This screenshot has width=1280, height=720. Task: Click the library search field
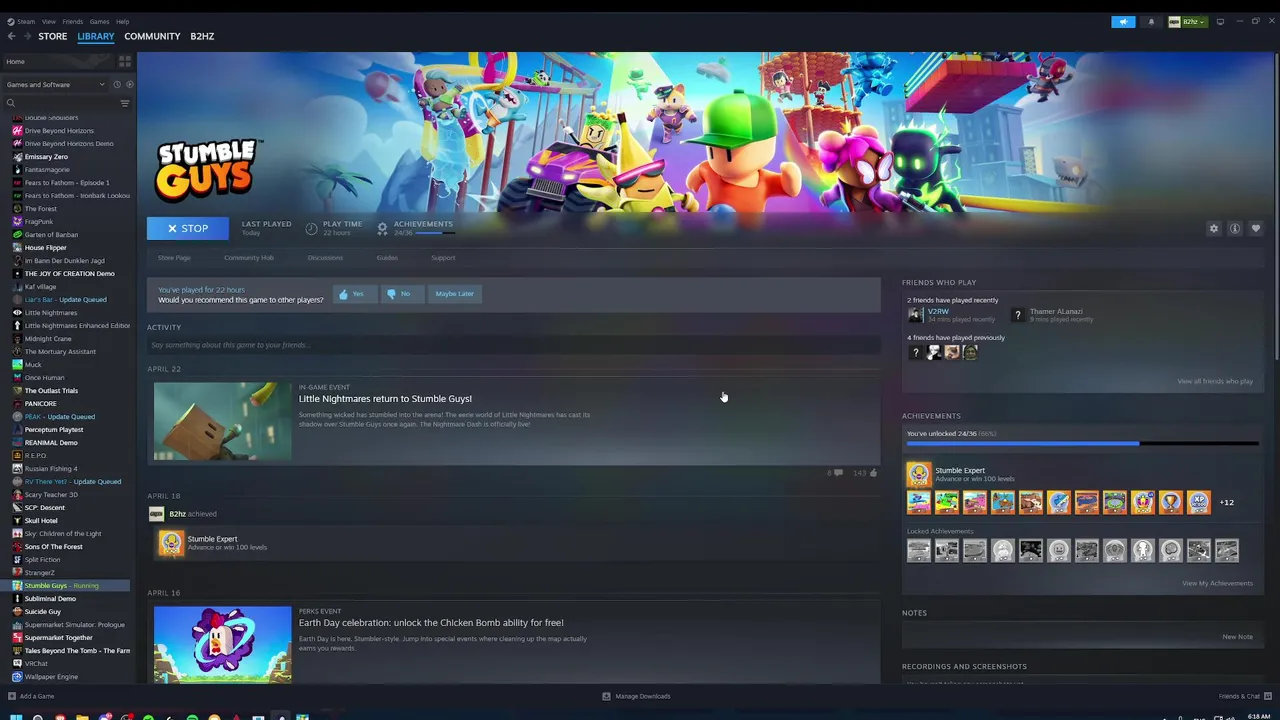tap(60, 103)
